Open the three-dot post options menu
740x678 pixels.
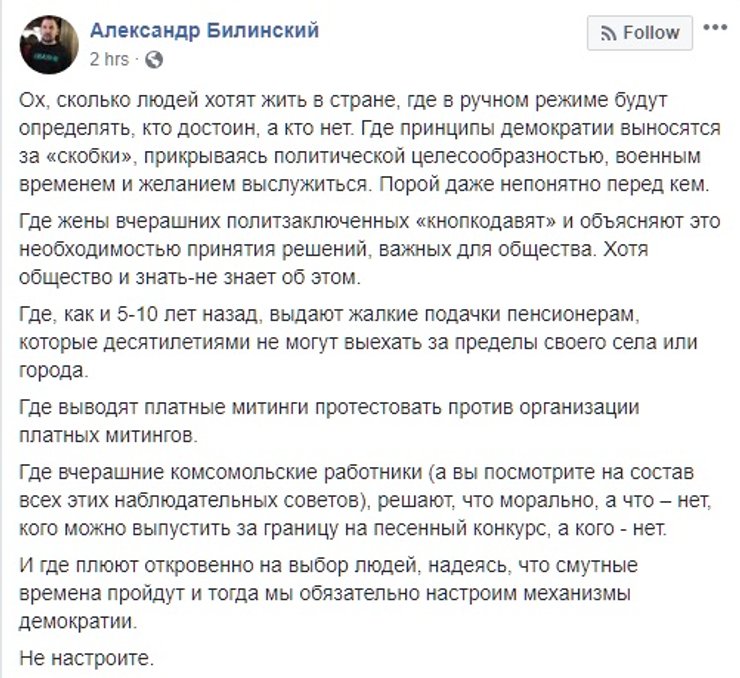[715, 28]
